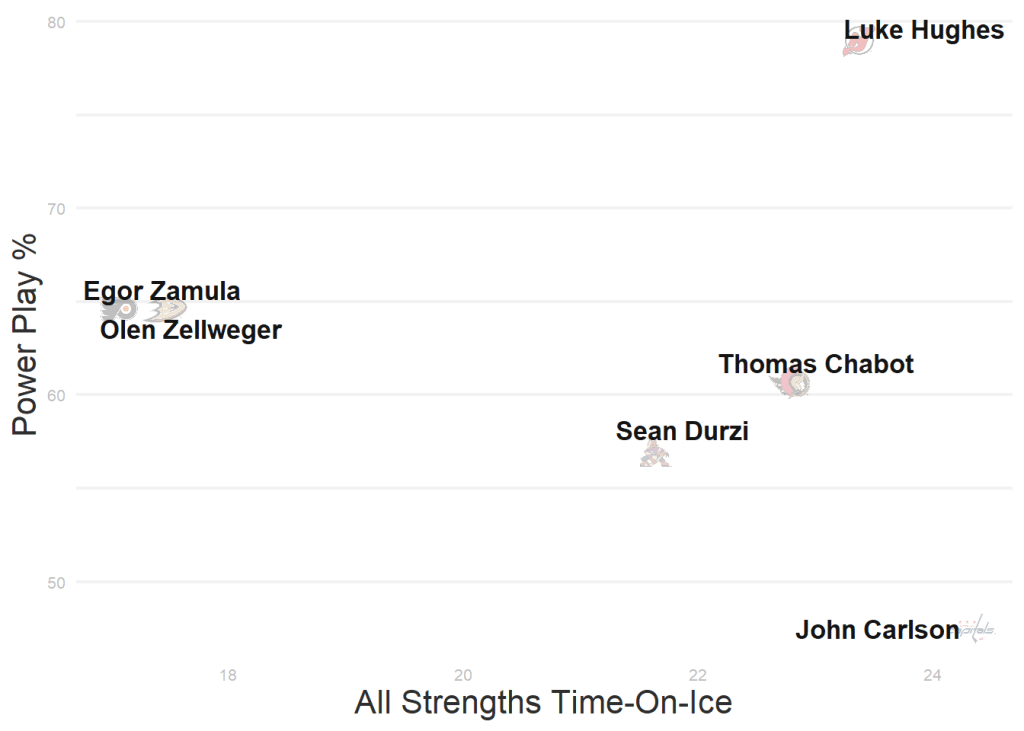
Task: Click the Power Play % axis title
Action: tap(24, 335)
